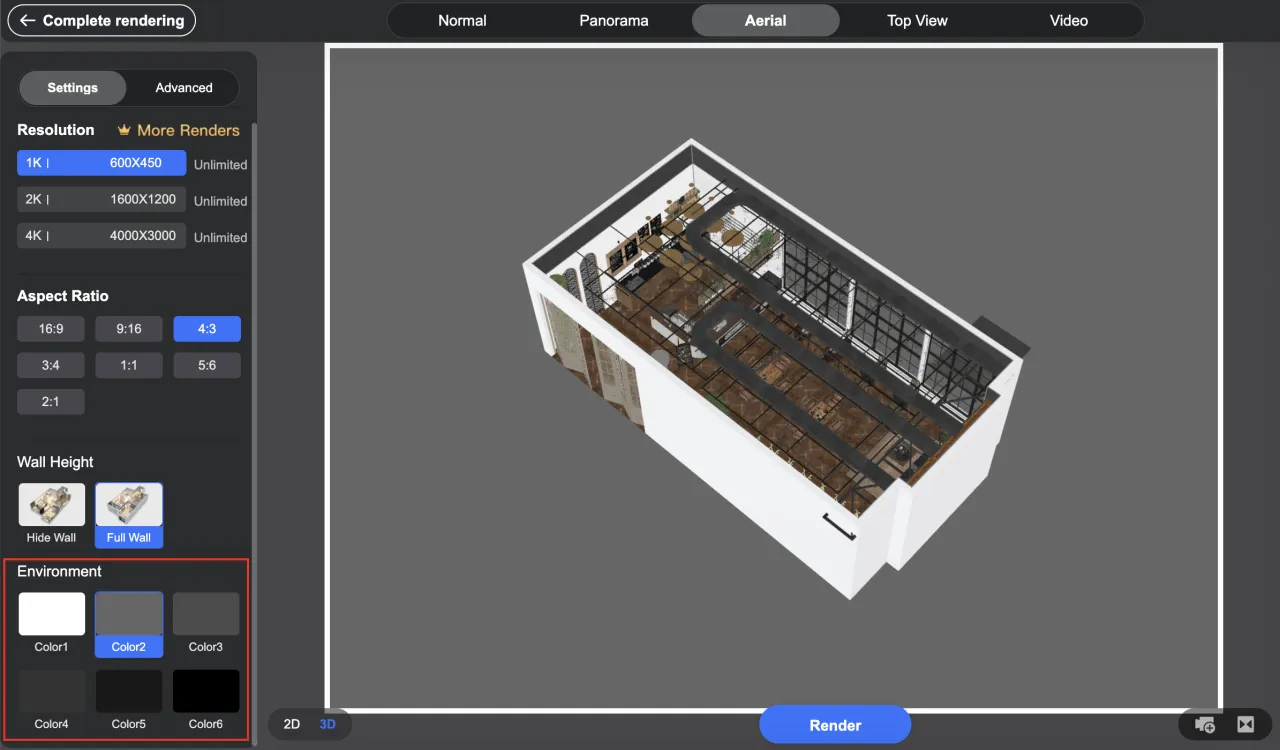Open the Advanced settings tab
The width and height of the screenshot is (1280, 750).
tap(184, 88)
